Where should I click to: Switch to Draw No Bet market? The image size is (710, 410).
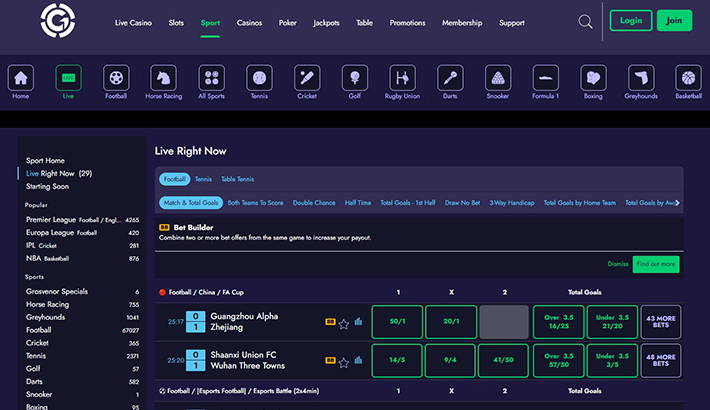click(x=462, y=203)
